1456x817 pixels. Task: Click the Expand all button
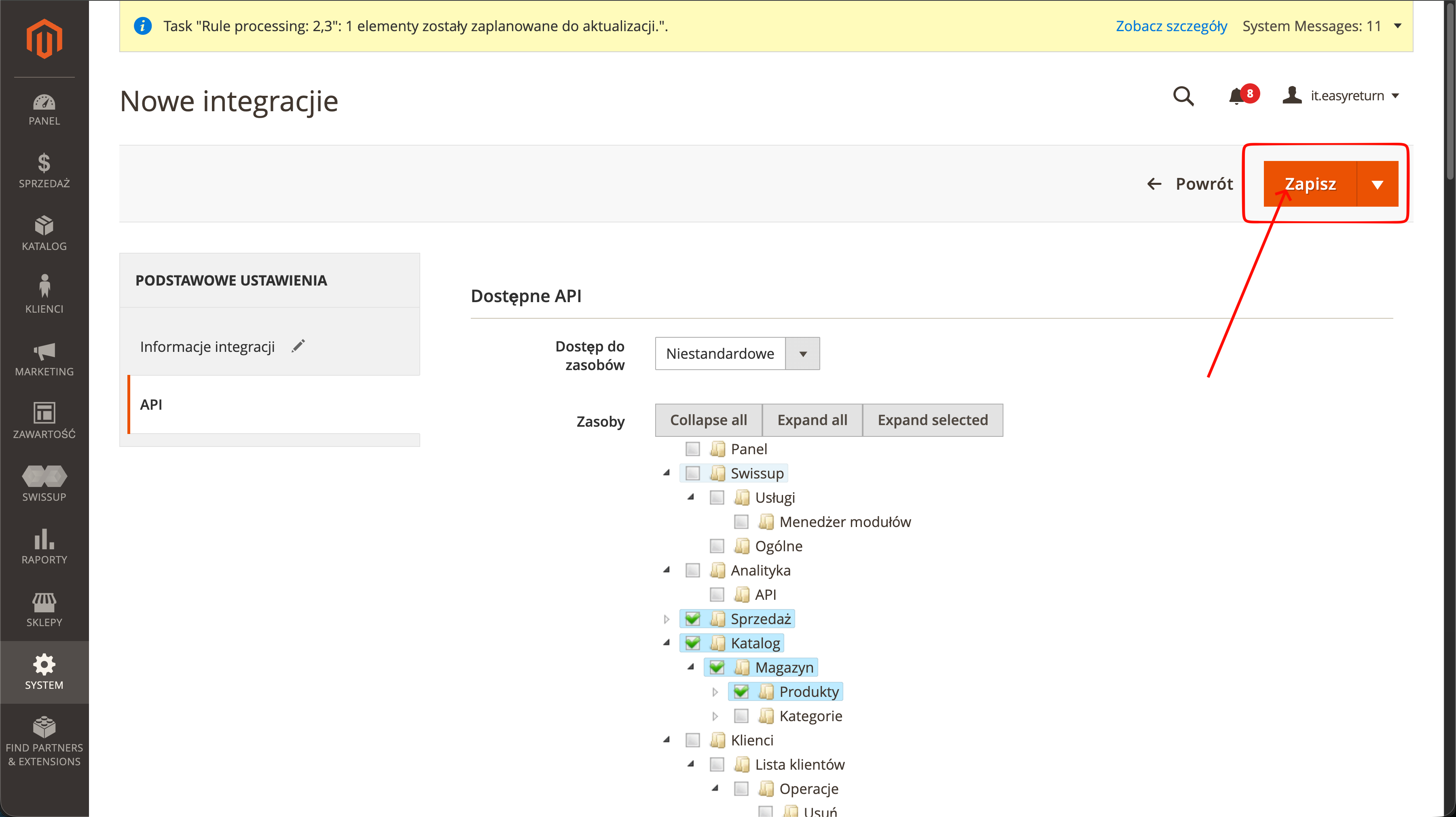pyautogui.click(x=812, y=420)
